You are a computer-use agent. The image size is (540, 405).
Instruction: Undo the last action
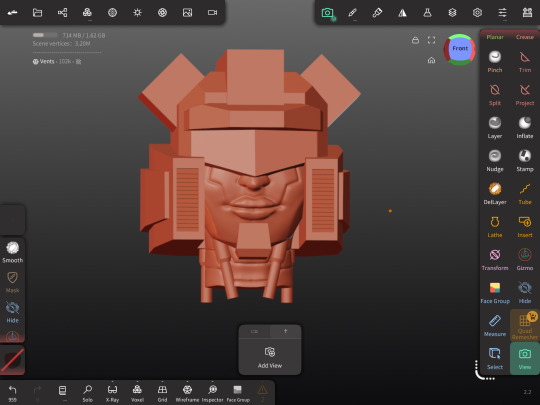coord(12,393)
